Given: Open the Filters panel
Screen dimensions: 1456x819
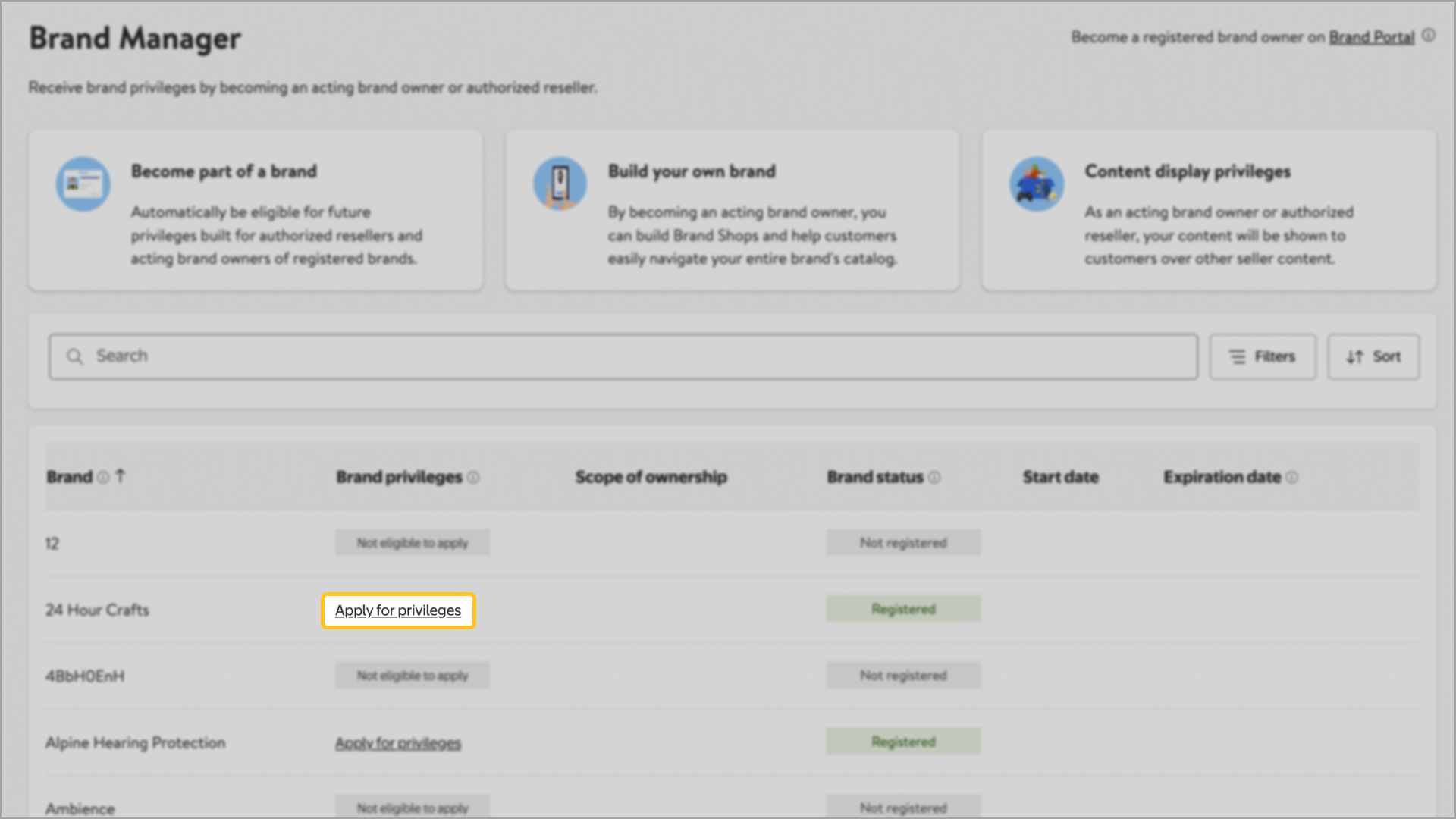Looking at the screenshot, I should pos(1262,356).
